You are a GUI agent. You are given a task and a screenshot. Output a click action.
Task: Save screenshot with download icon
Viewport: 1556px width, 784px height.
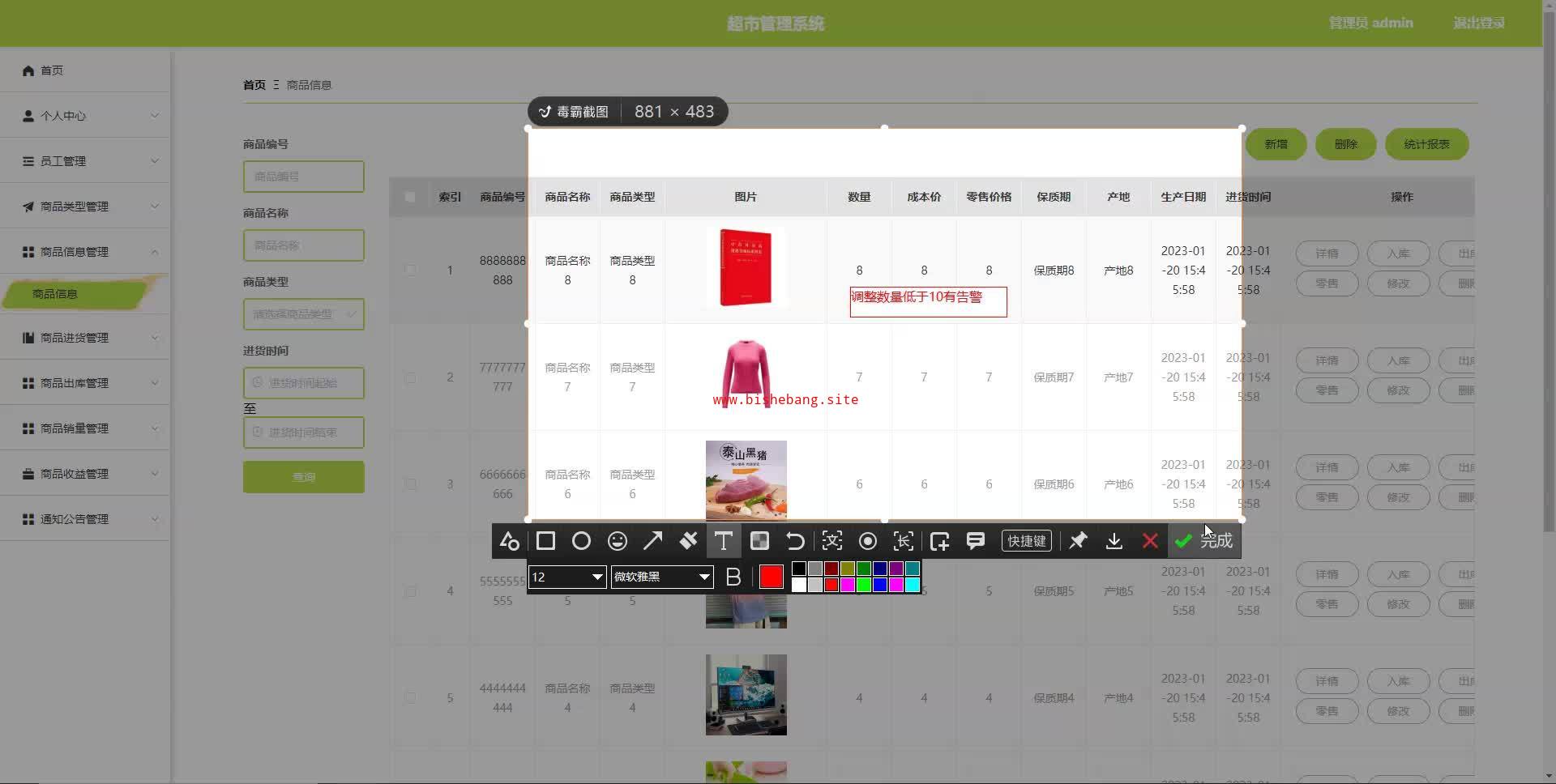pyautogui.click(x=1114, y=541)
